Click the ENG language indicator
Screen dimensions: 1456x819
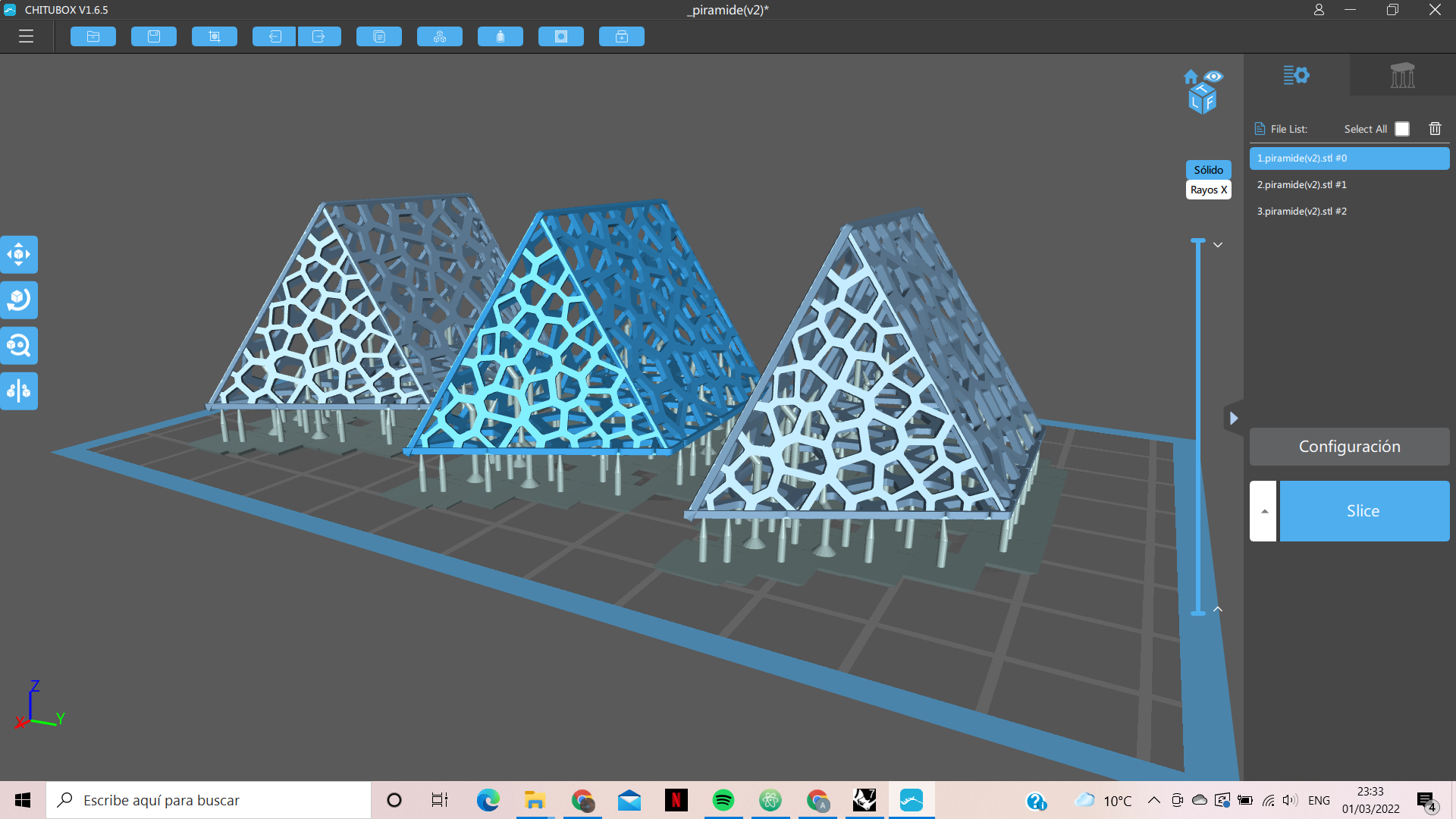[1319, 800]
